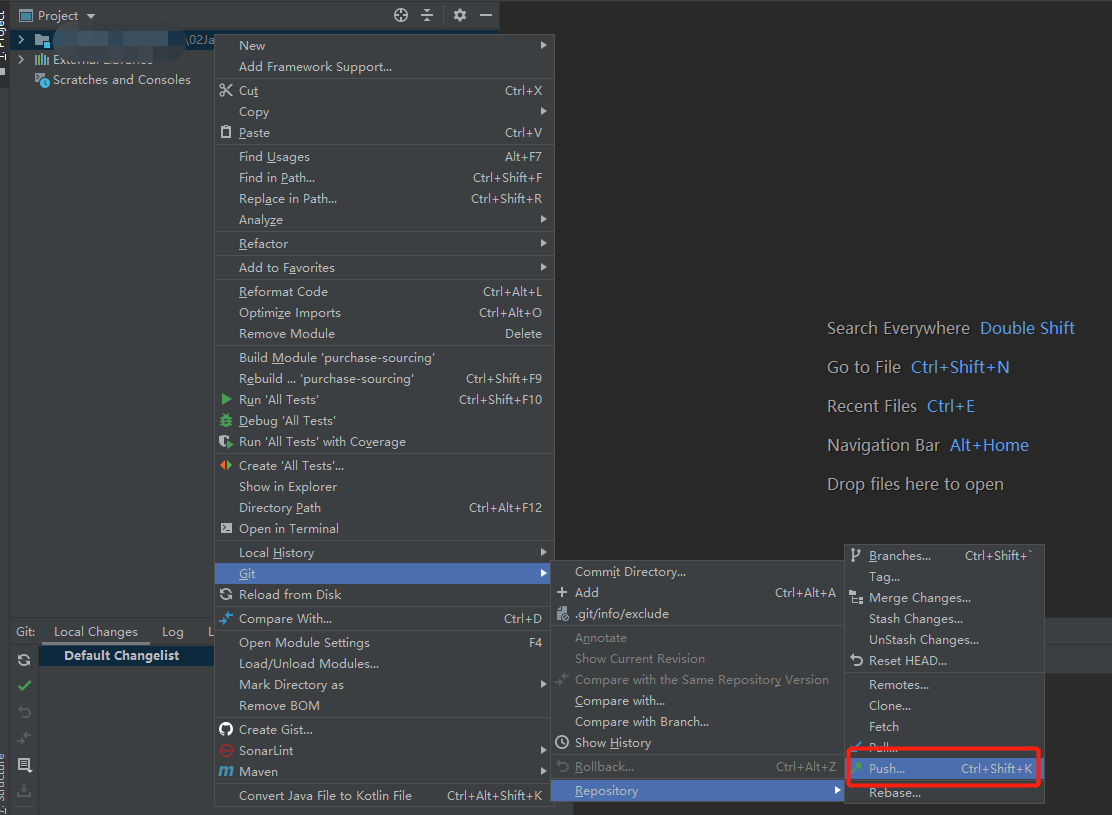
Task: Select Commit Directory... menu entry
Action: tap(696, 571)
